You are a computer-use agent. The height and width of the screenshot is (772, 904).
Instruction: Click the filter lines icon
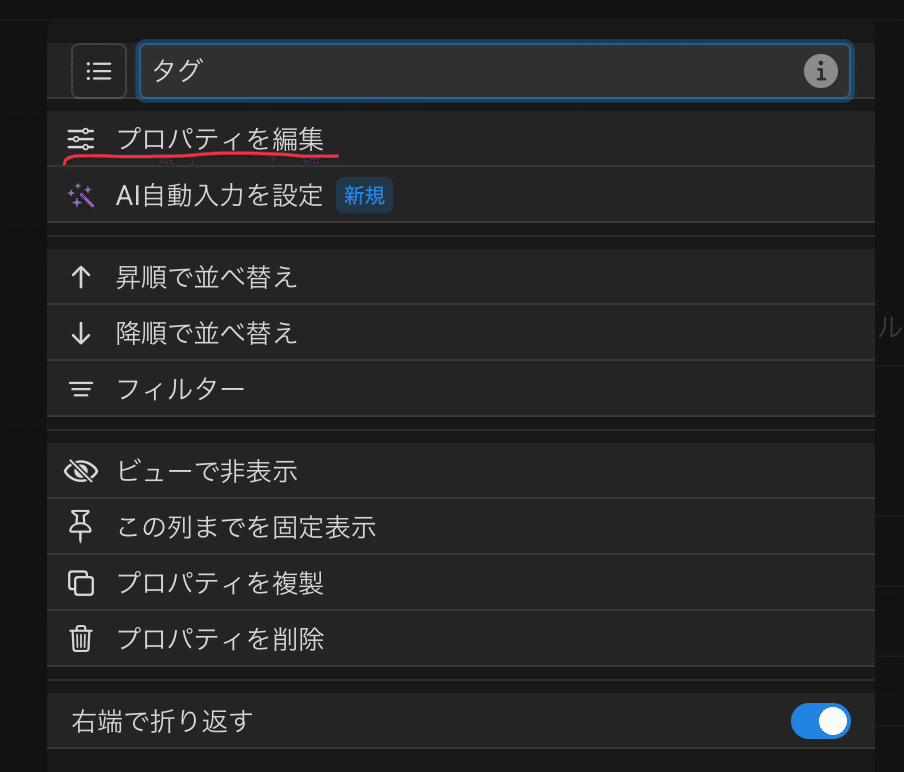pos(81,389)
